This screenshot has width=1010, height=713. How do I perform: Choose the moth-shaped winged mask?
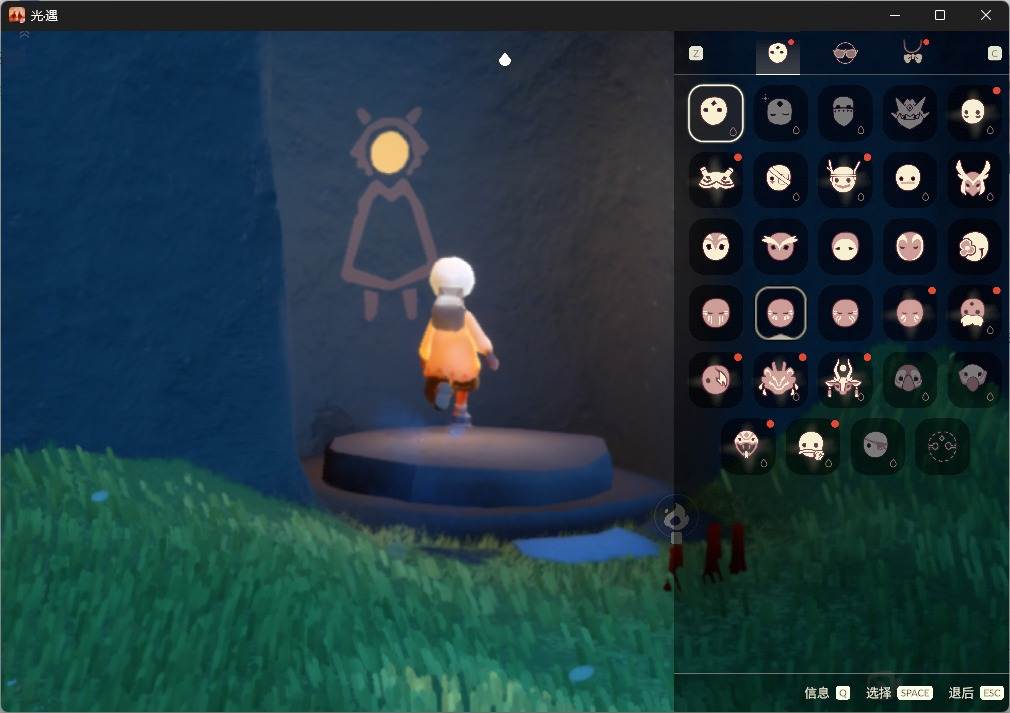click(715, 179)
